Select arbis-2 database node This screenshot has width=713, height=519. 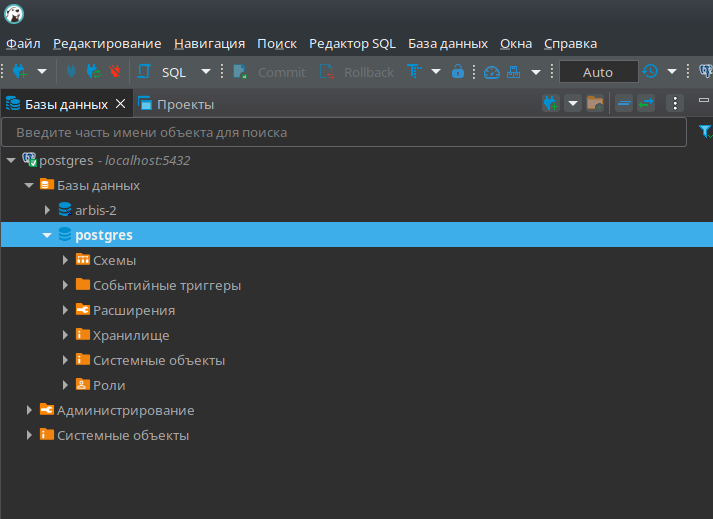pos(95,211)
